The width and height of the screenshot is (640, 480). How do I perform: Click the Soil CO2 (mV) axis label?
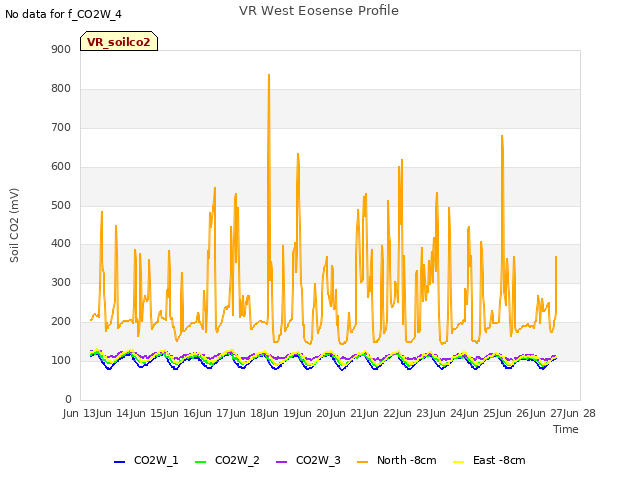click(x=14, y=225)
